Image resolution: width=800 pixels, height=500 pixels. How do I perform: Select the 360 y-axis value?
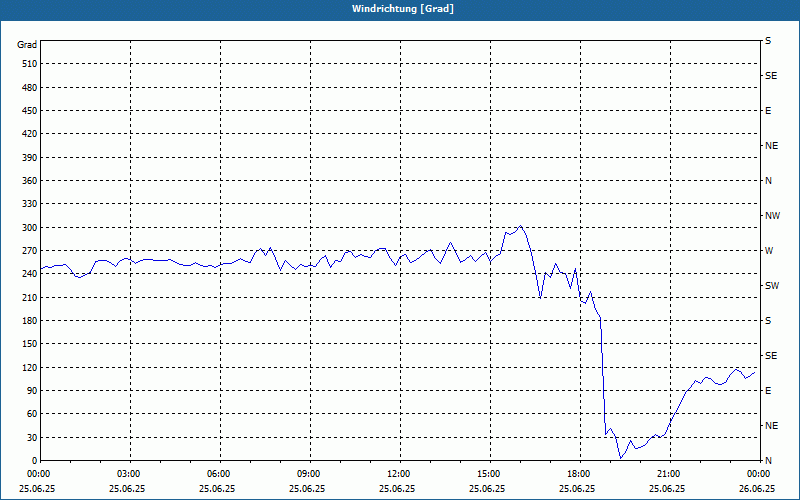(30, 181)
